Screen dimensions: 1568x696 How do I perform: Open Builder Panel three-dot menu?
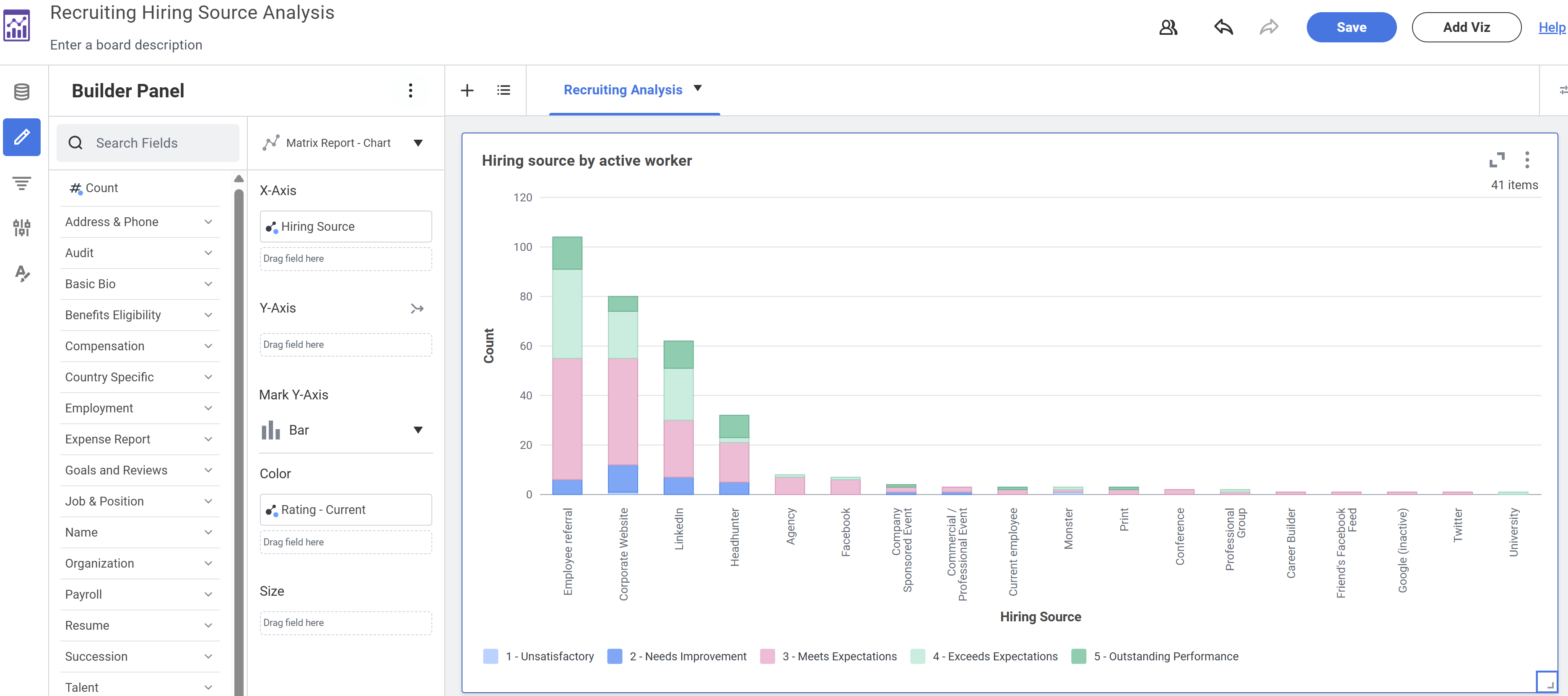click(x=411, y=91)
